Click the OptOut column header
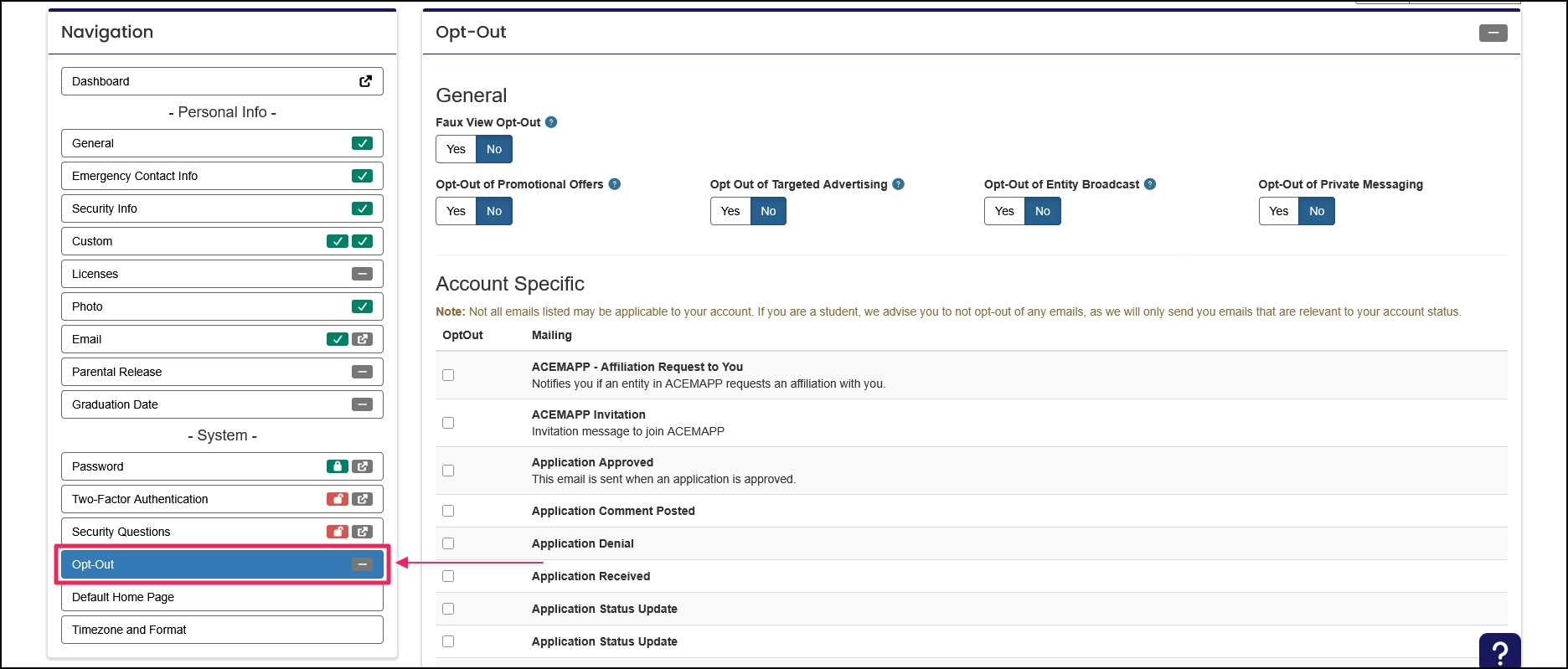 (x=462, y=335)
